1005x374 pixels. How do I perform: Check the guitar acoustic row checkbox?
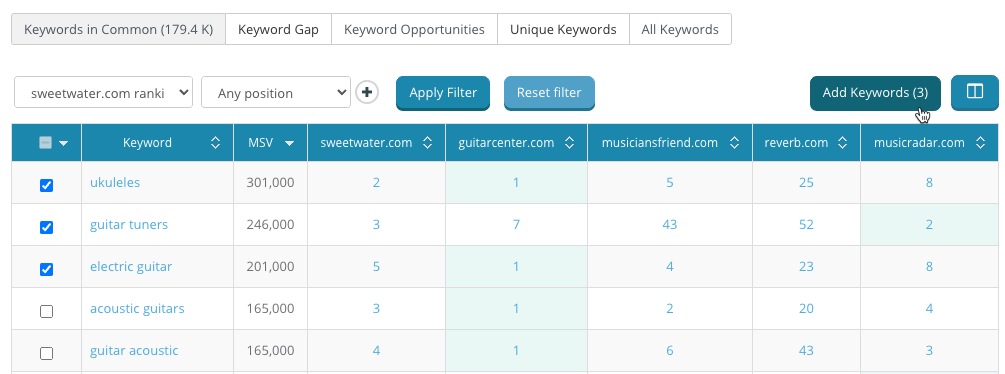(46, 354)
